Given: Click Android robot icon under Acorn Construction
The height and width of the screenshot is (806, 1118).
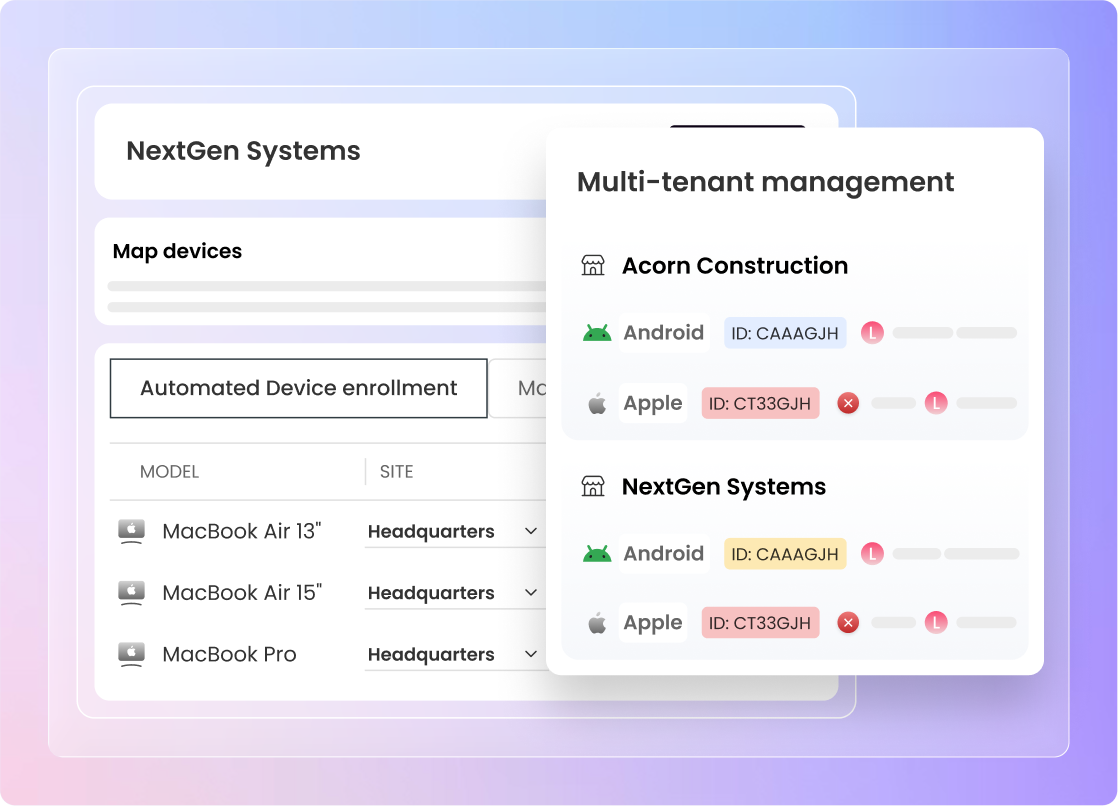Looking at the screenshot, I should pyautogui.click(x=597, y=333).
